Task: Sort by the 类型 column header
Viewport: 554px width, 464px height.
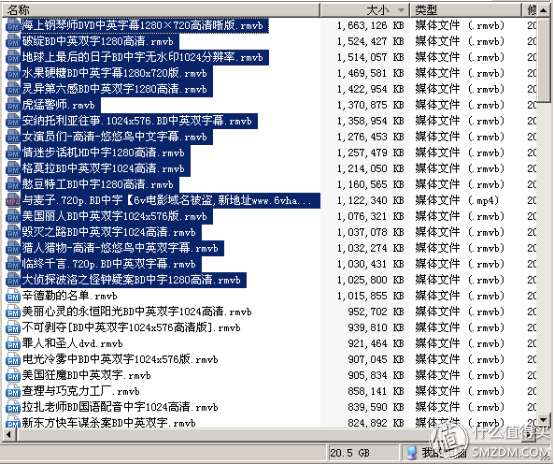Action: (x=466, y=10)
